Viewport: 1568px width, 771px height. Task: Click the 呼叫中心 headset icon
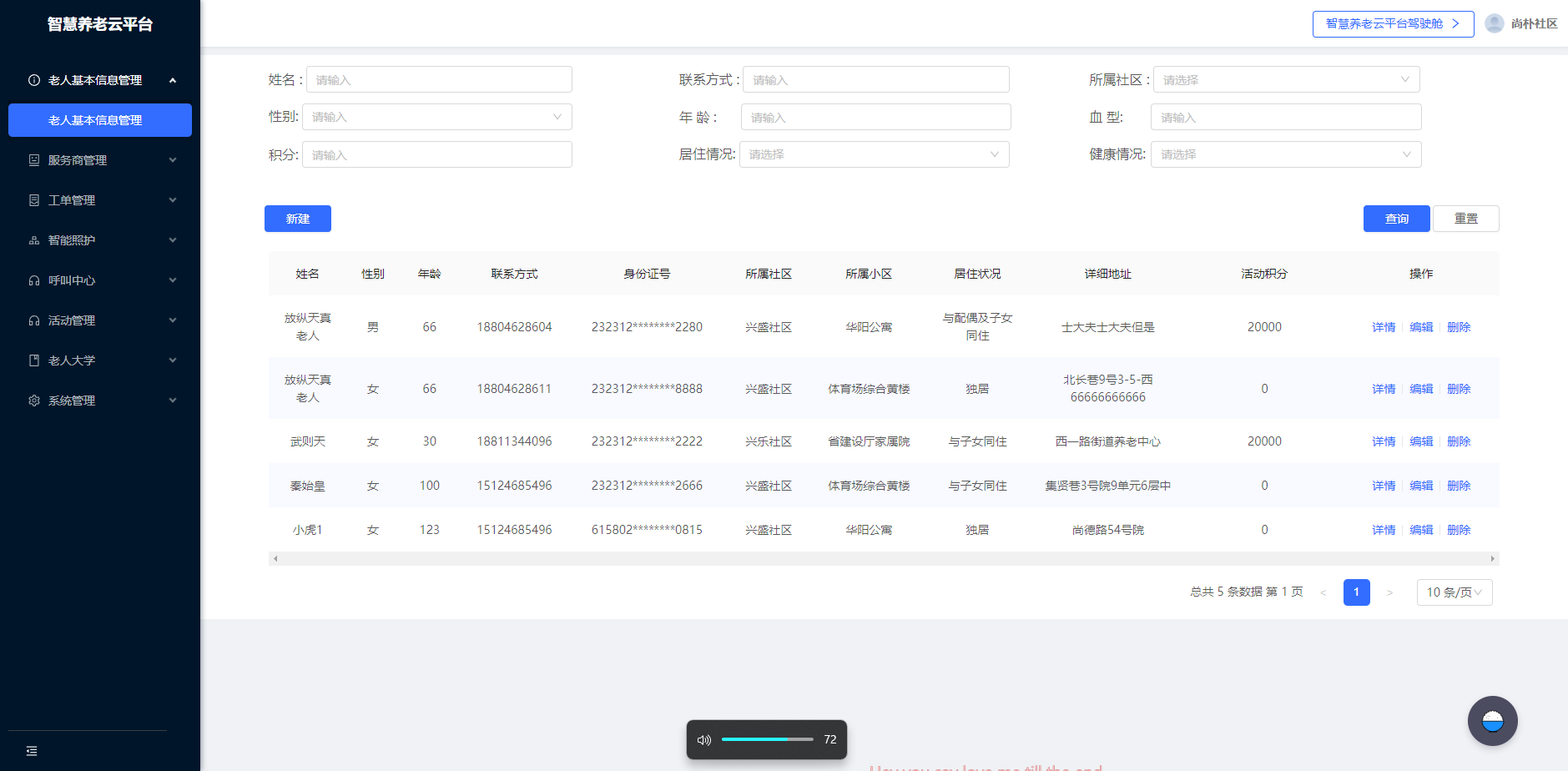(34, 280)
